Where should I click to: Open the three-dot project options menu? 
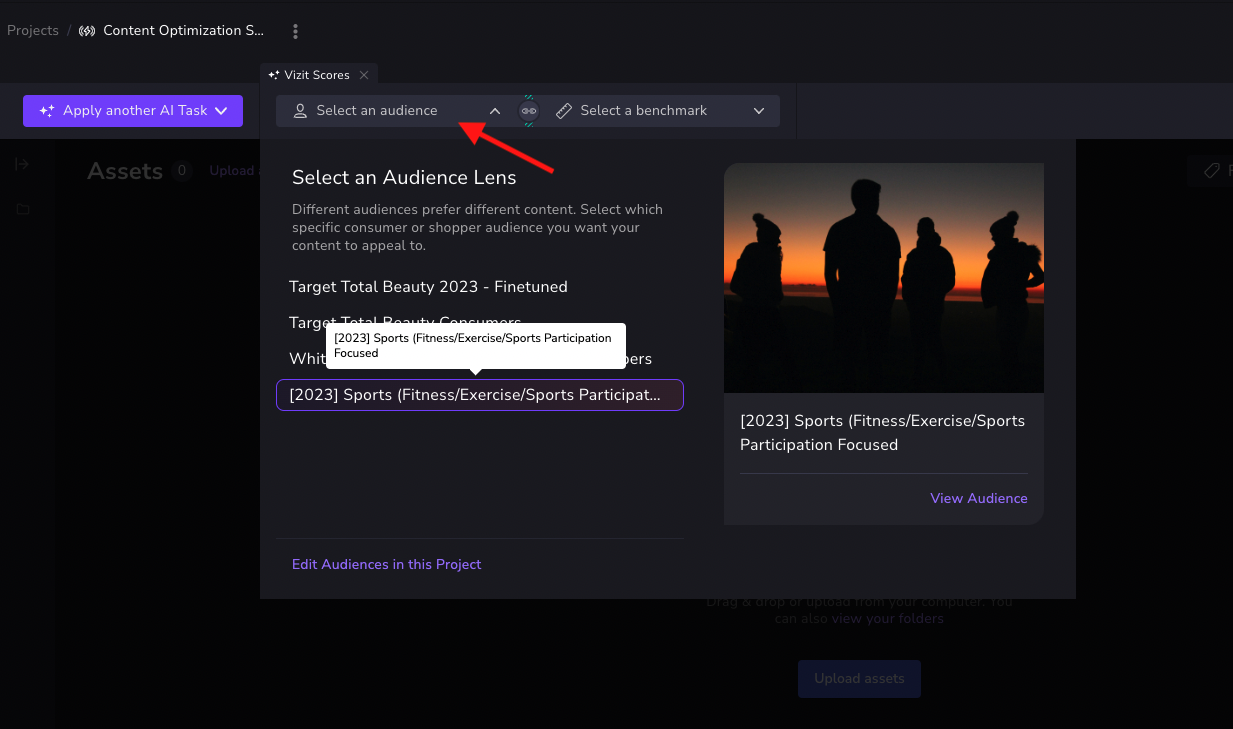click(295, 31)
